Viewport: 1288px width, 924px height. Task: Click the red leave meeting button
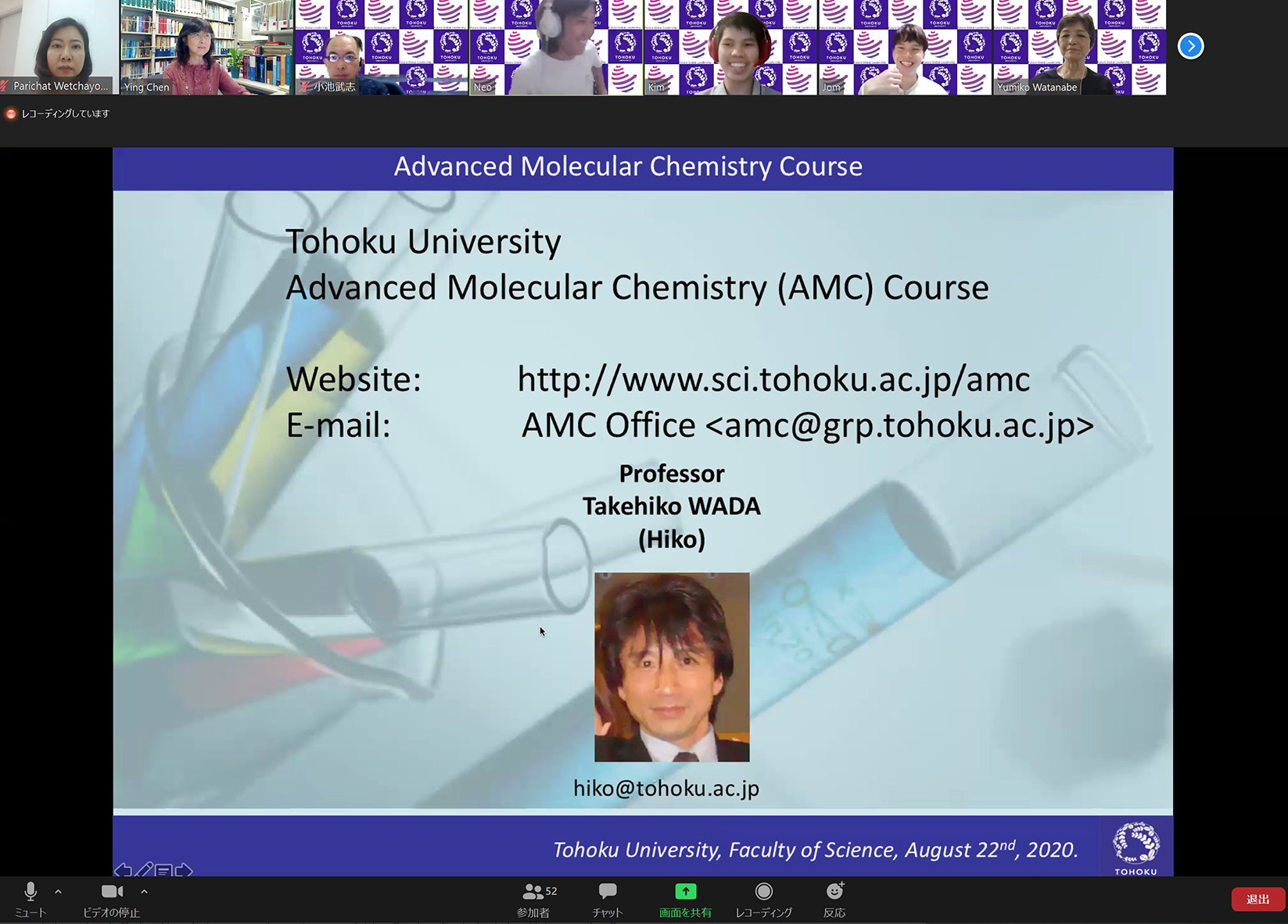tap(1258, 899)
